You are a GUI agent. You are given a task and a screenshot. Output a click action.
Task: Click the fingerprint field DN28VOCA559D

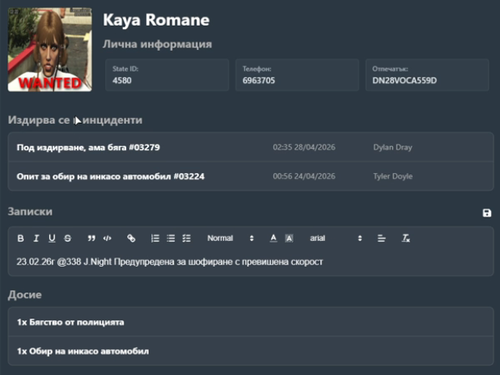coord(427,75)
